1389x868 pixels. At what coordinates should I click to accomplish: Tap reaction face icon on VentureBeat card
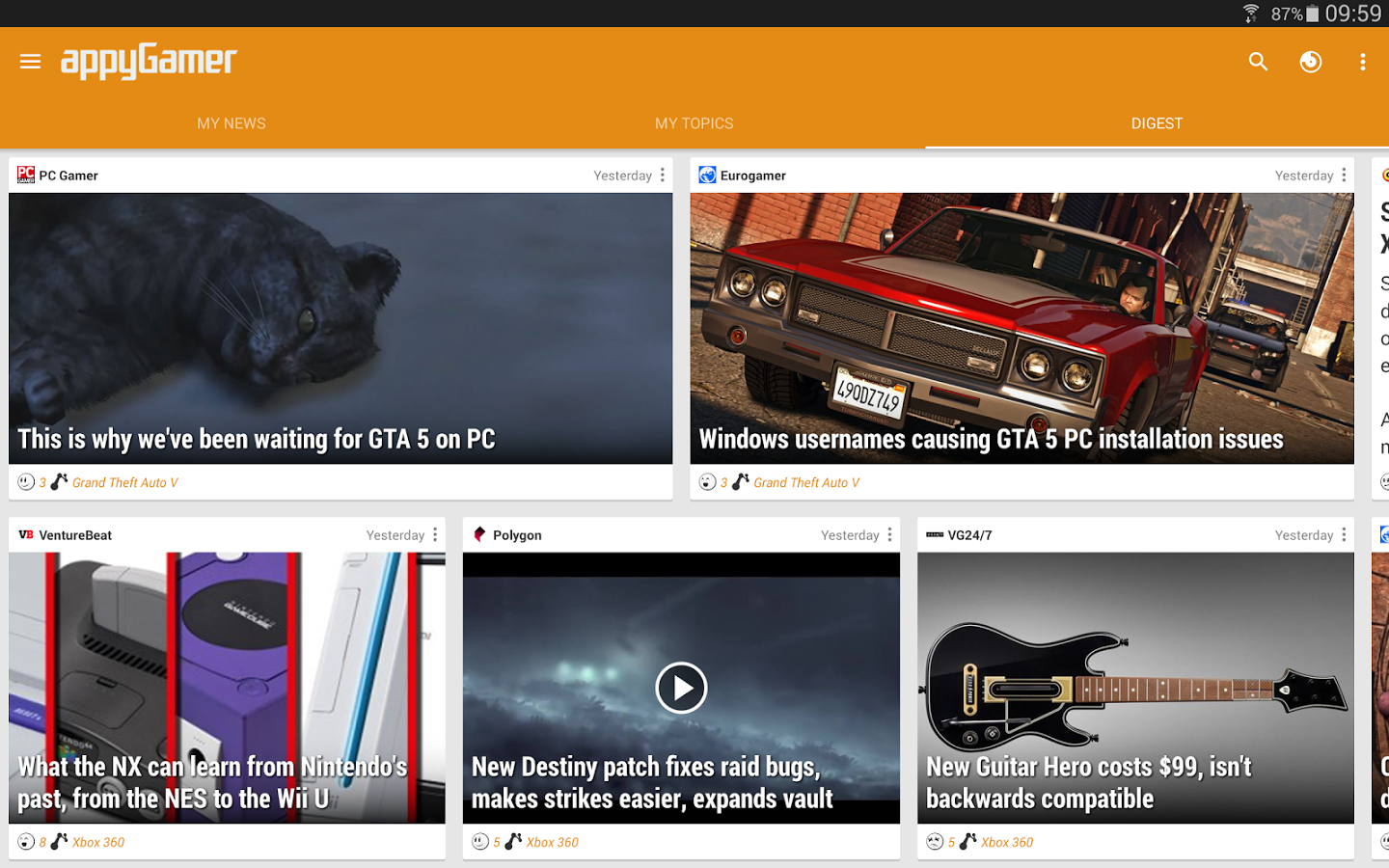click(x=26, y=841)
